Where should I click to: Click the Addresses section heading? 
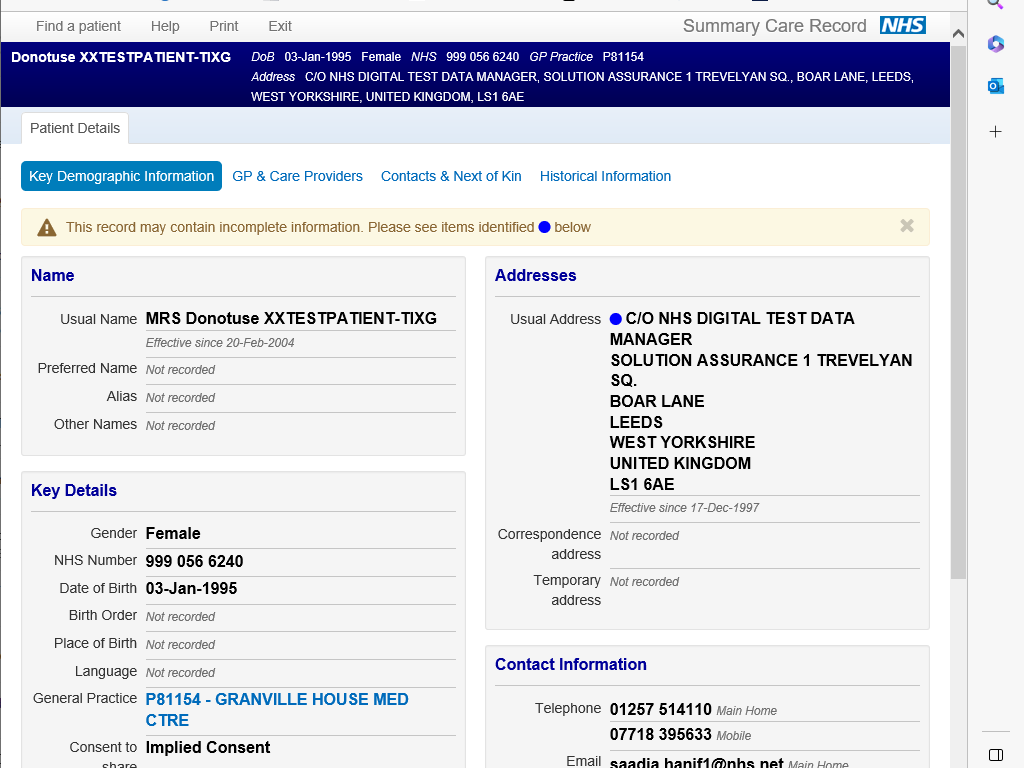click(536, 276)
